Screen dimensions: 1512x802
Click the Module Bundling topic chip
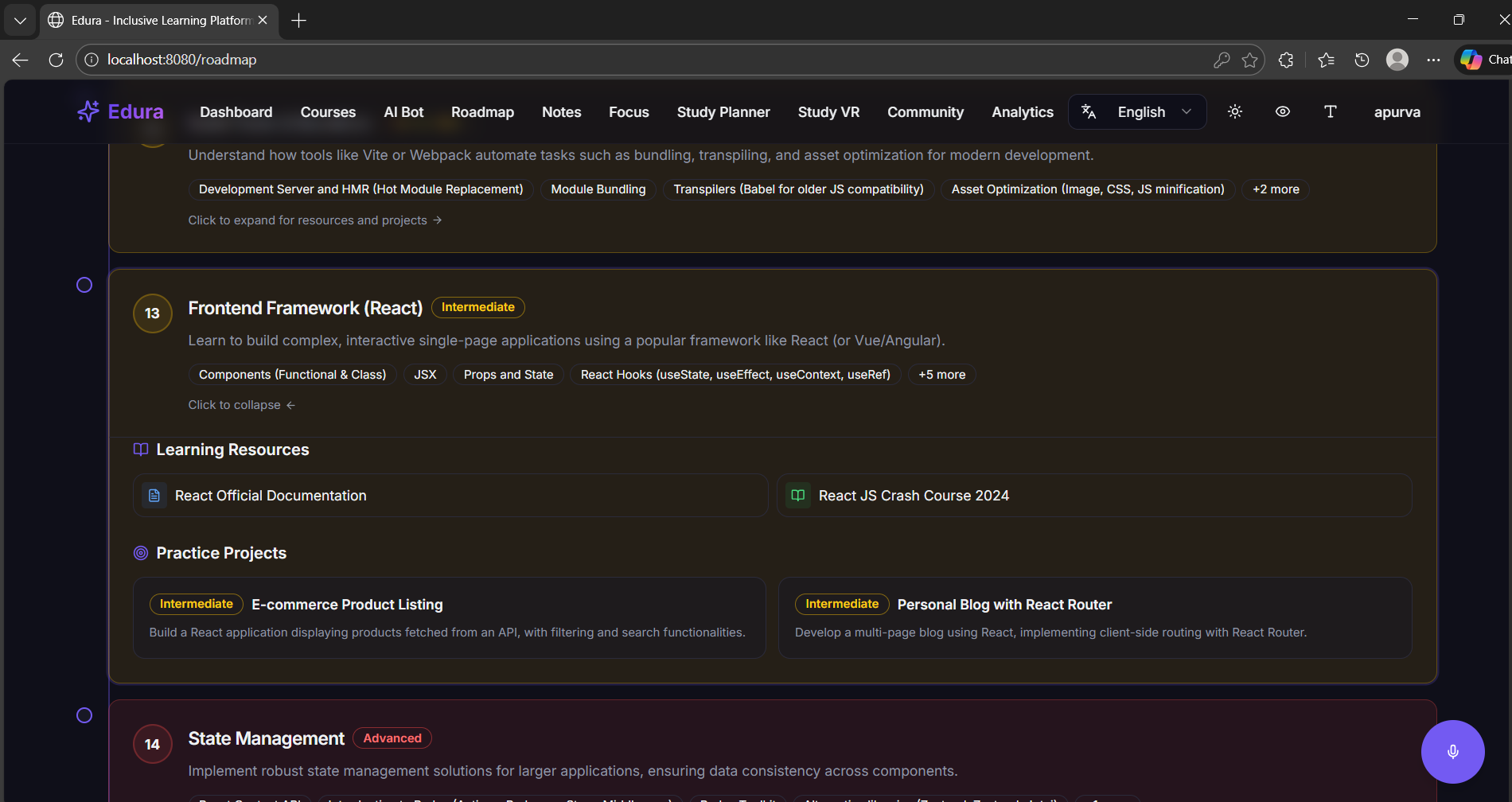coord(598,189)
